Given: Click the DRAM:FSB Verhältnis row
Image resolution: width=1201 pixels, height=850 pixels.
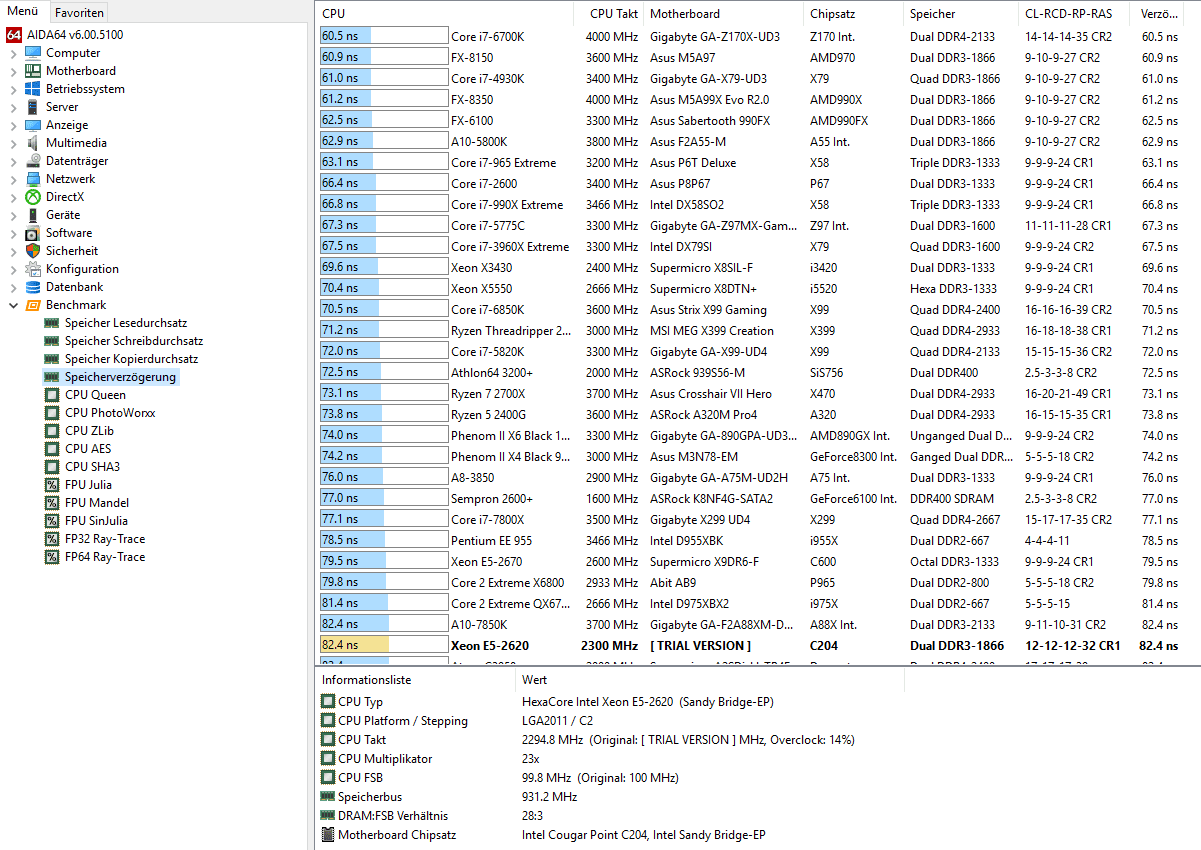Looking at the screenshot, I should [758, 816].
